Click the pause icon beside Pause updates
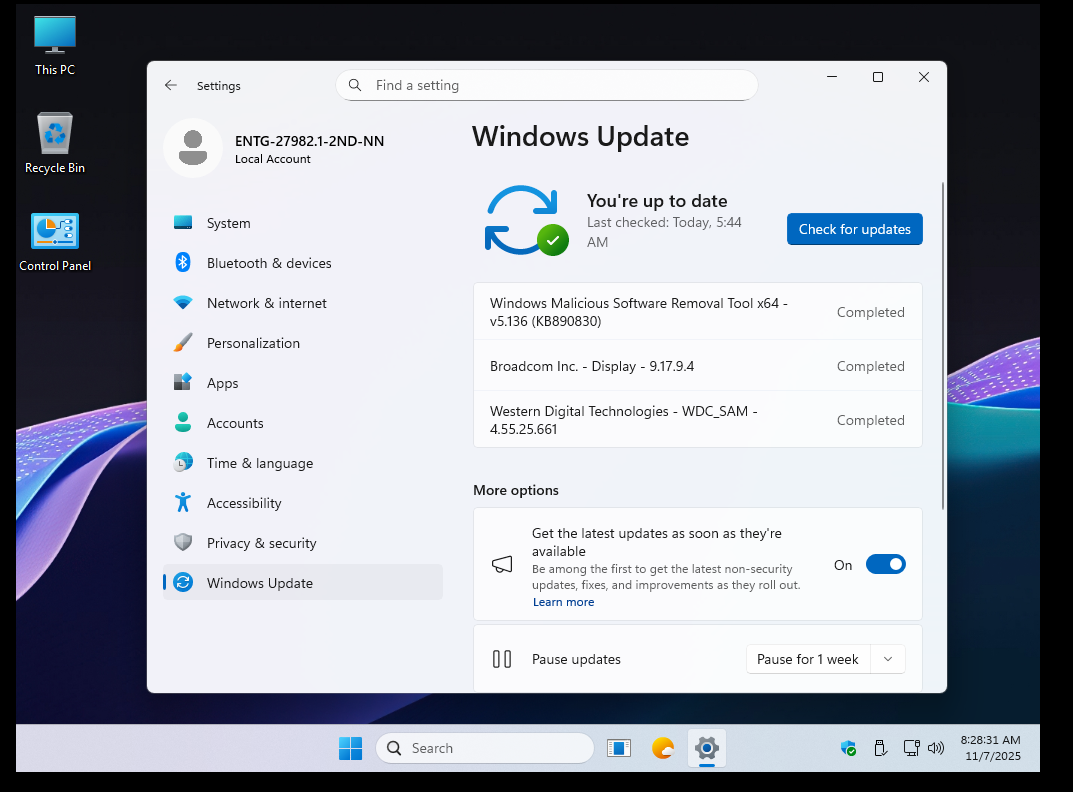The width and height of the screenshot is (1073, 792). click(x=502, y=659)
